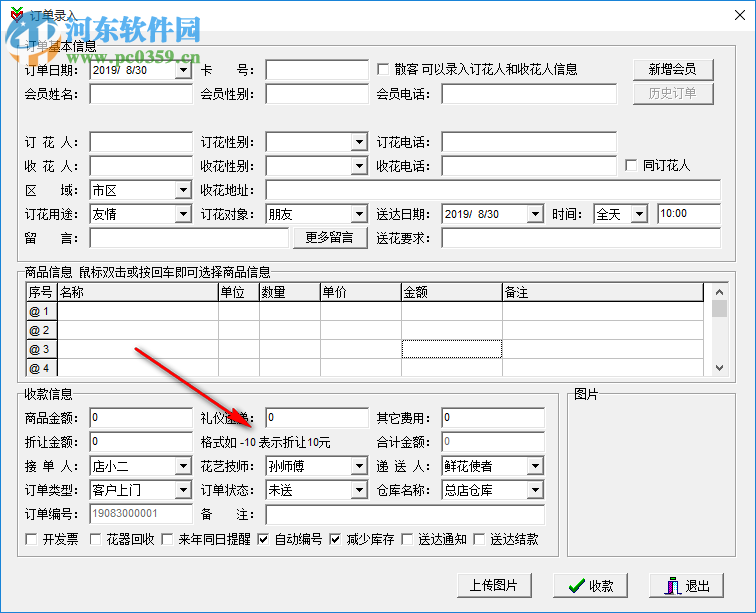Click the time field showing 10:00
The width and height of the screenshot is (756, 613).
(x=689, y=214)
